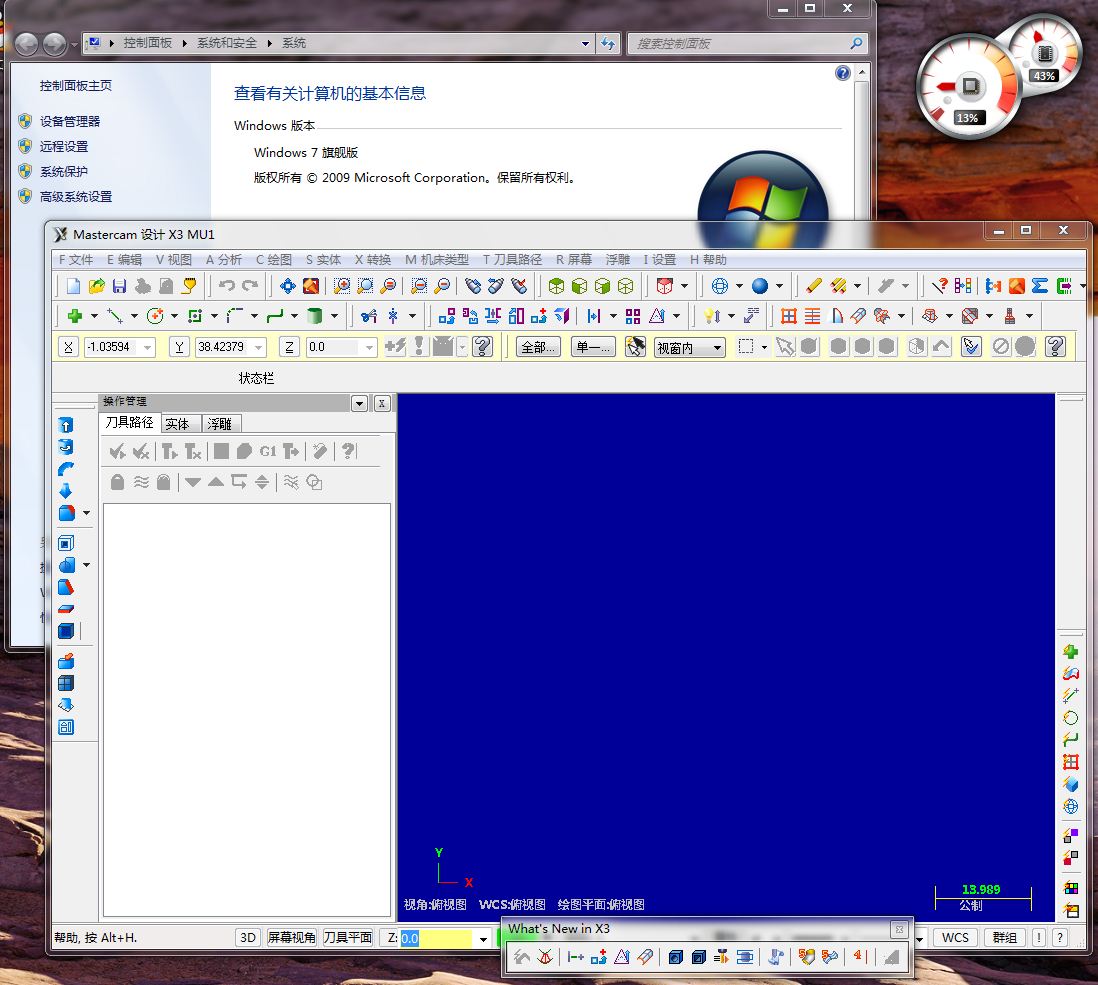The image size is (1098, 985).
Task: Click the 屏幕视角 status bar button
Action: point(291,937)
